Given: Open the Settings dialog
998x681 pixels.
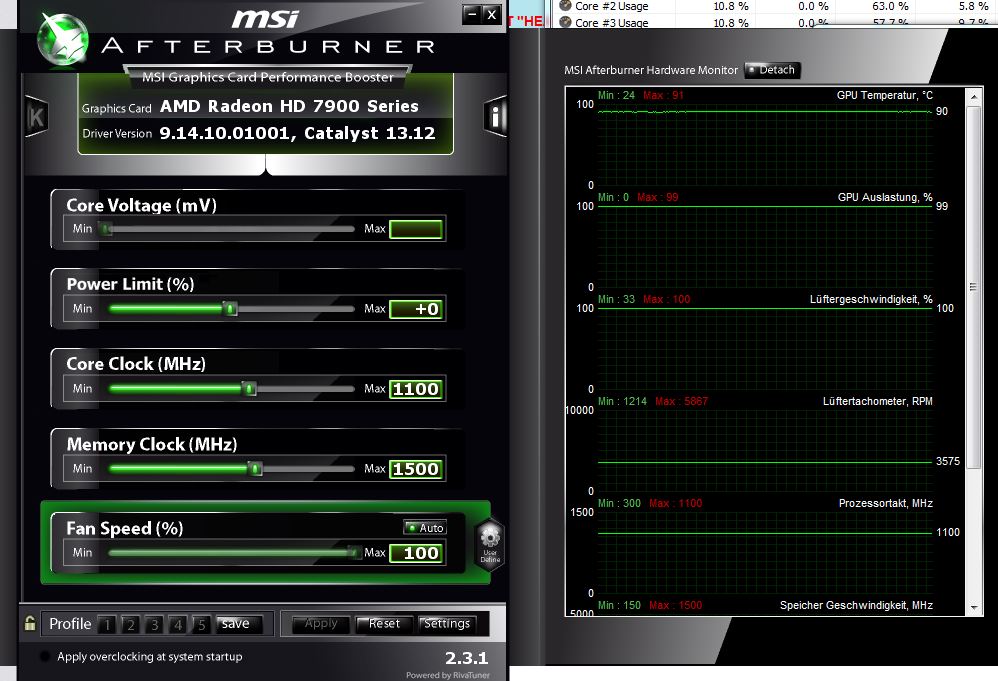Looking at the screenshot, I should [x=447, y=624].
